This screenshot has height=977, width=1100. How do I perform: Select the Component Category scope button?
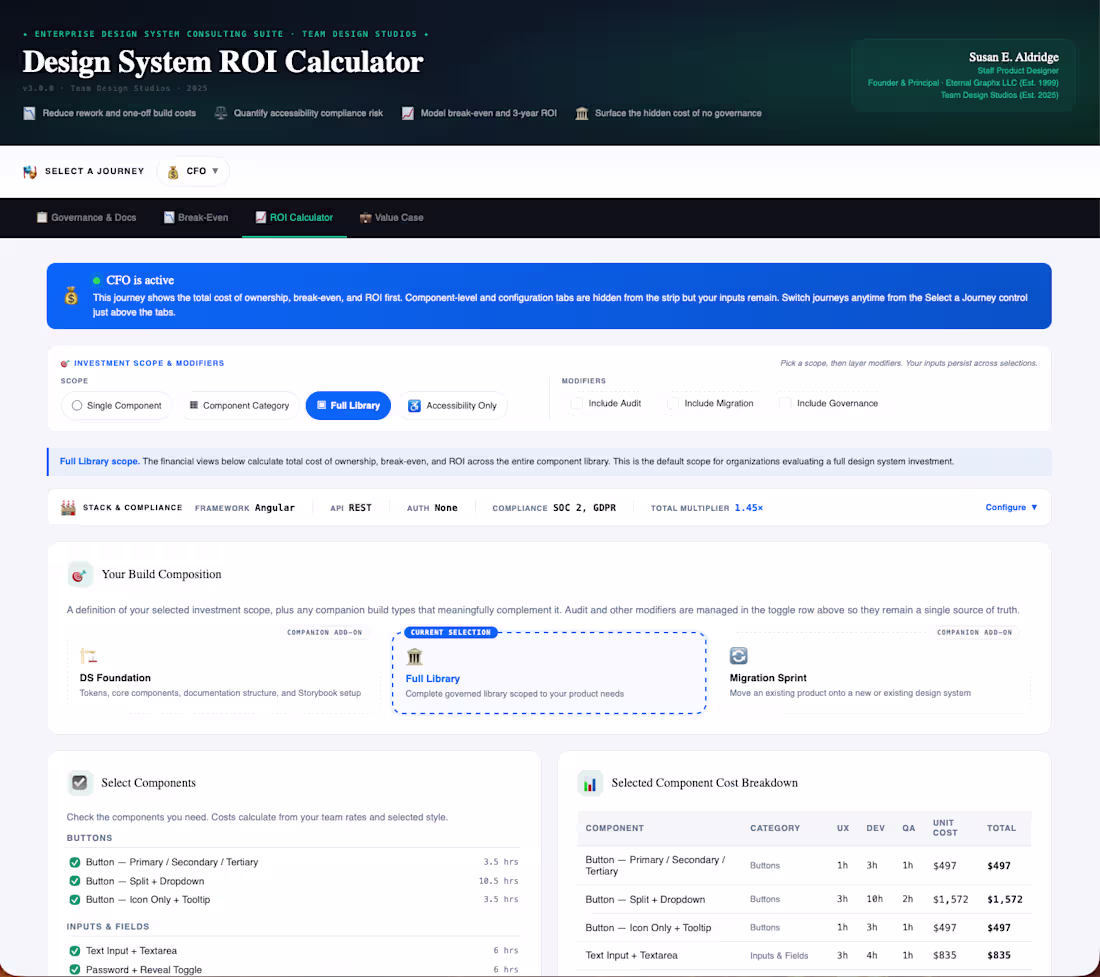pyautogui.click(x=239, y=405)
